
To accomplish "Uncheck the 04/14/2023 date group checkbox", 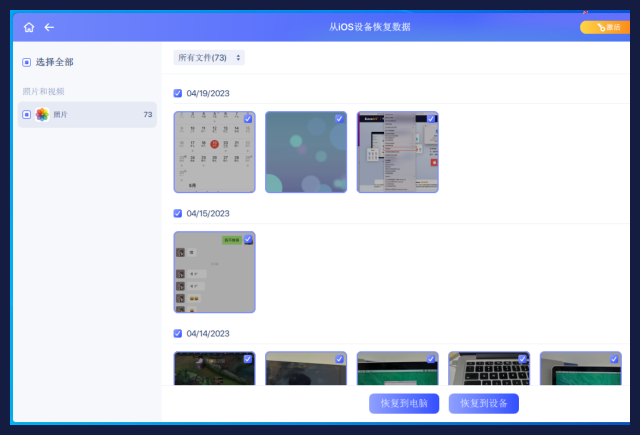I will [178, 333].
